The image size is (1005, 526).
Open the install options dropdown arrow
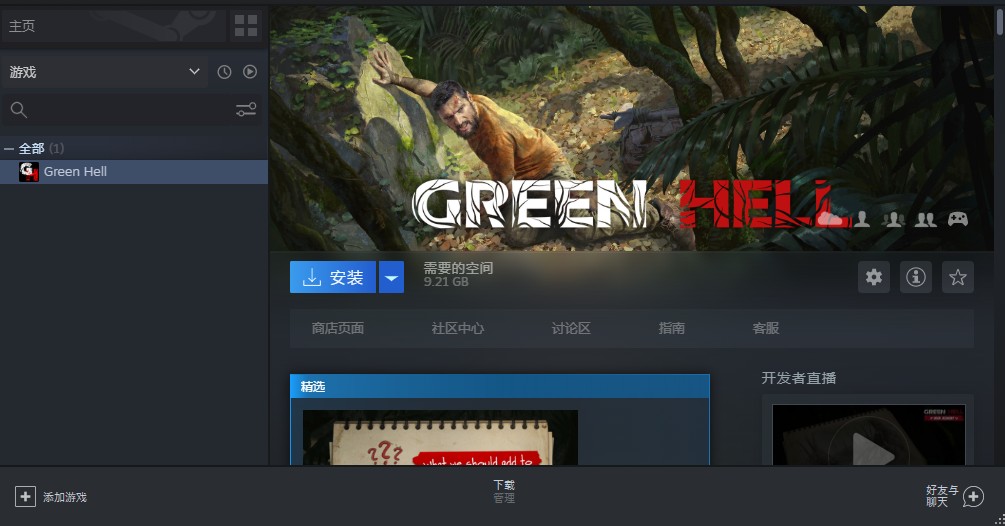392,277
